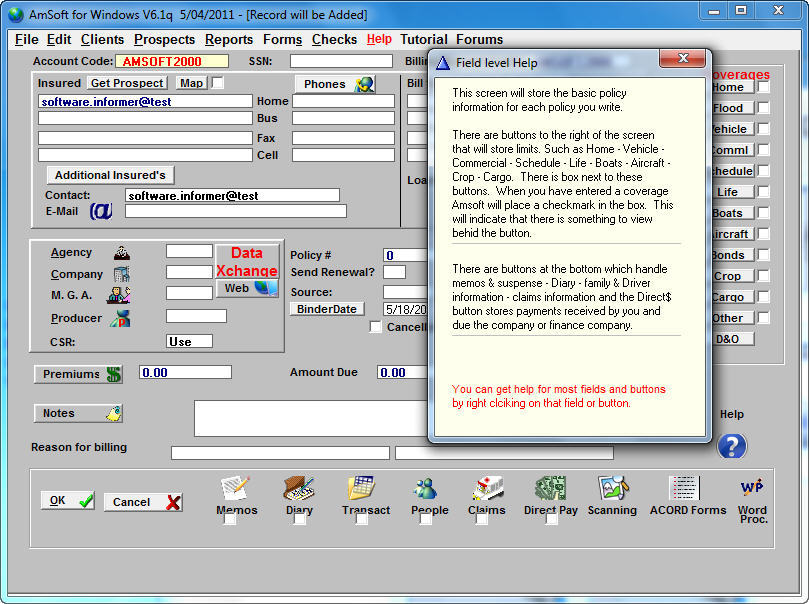Open the Clients menu
Screen dimensions: 809x604
tap(102, 40)
